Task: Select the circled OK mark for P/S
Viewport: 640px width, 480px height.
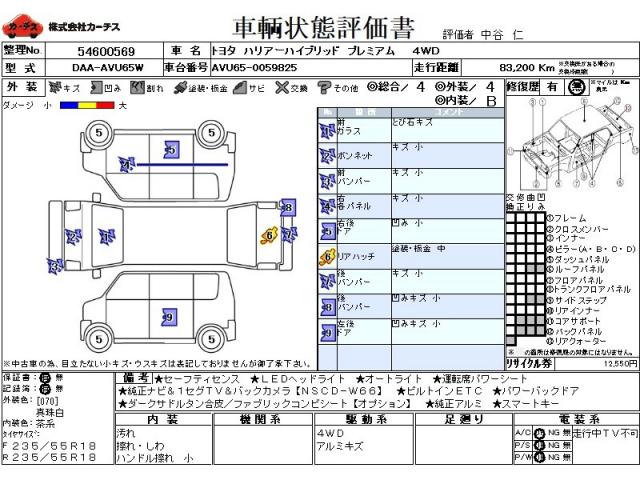Action: [539, 445]
